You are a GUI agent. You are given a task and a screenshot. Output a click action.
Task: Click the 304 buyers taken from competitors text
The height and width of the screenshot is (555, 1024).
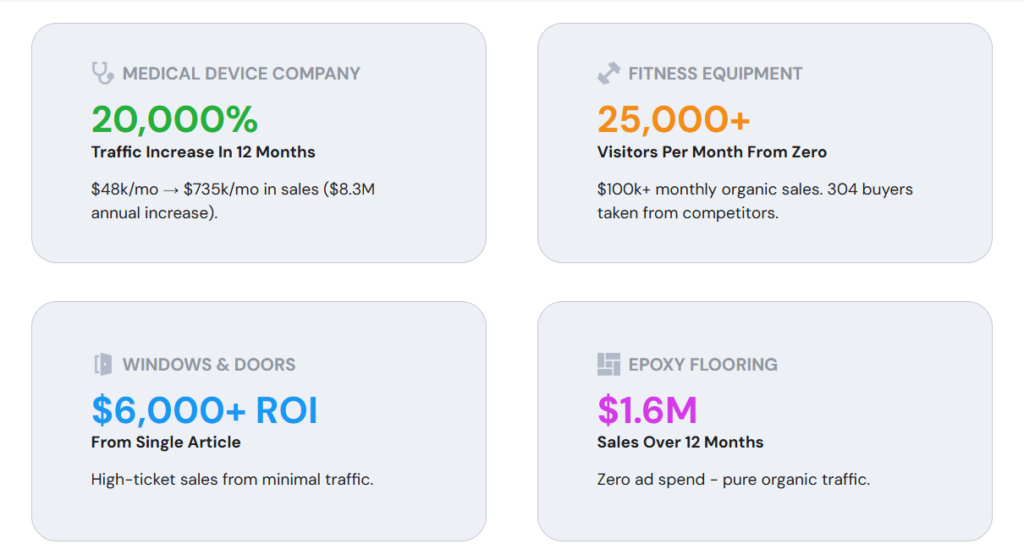[x=755, y=201]
